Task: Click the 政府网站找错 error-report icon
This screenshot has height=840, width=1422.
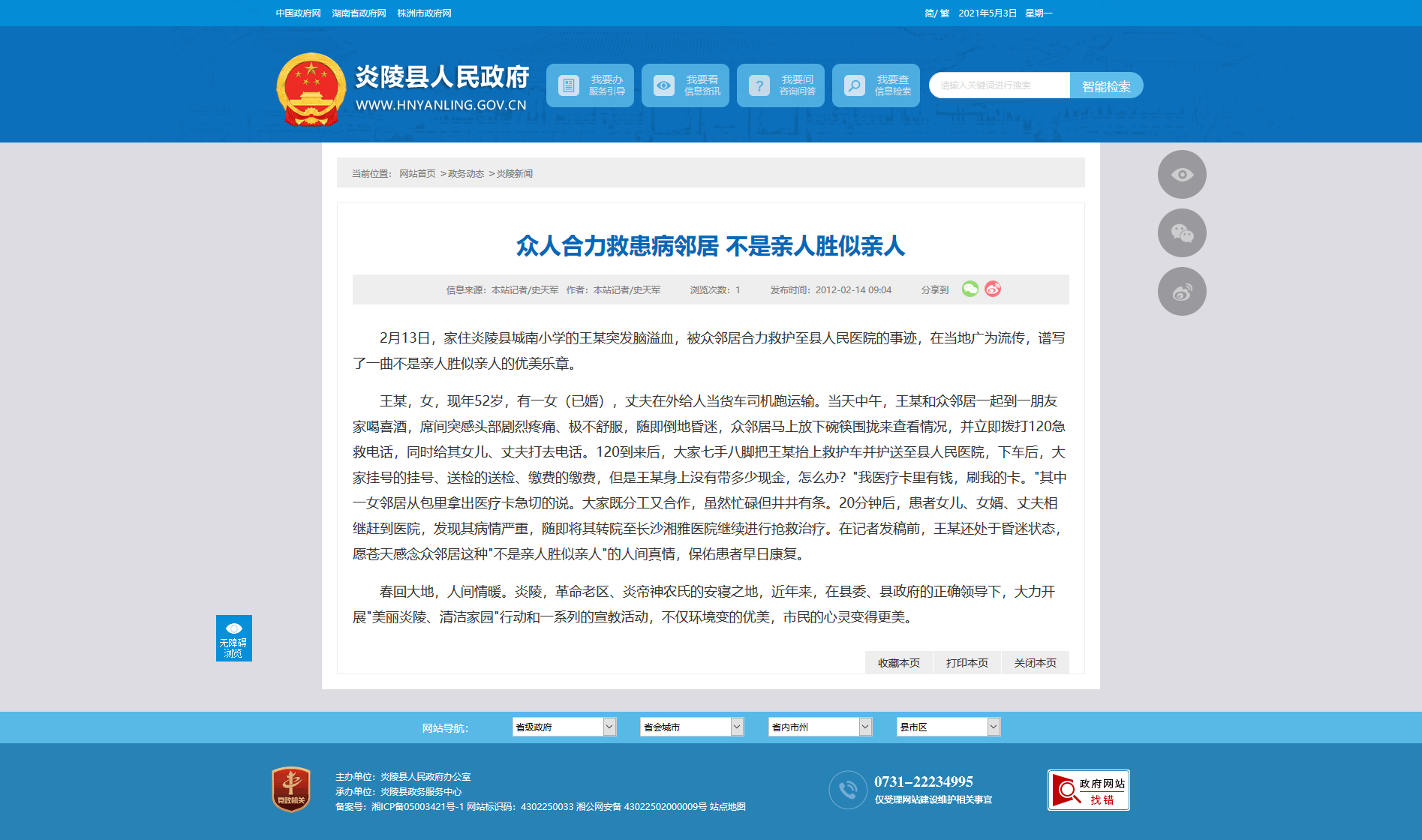Action: click(x=1088, y=790)
